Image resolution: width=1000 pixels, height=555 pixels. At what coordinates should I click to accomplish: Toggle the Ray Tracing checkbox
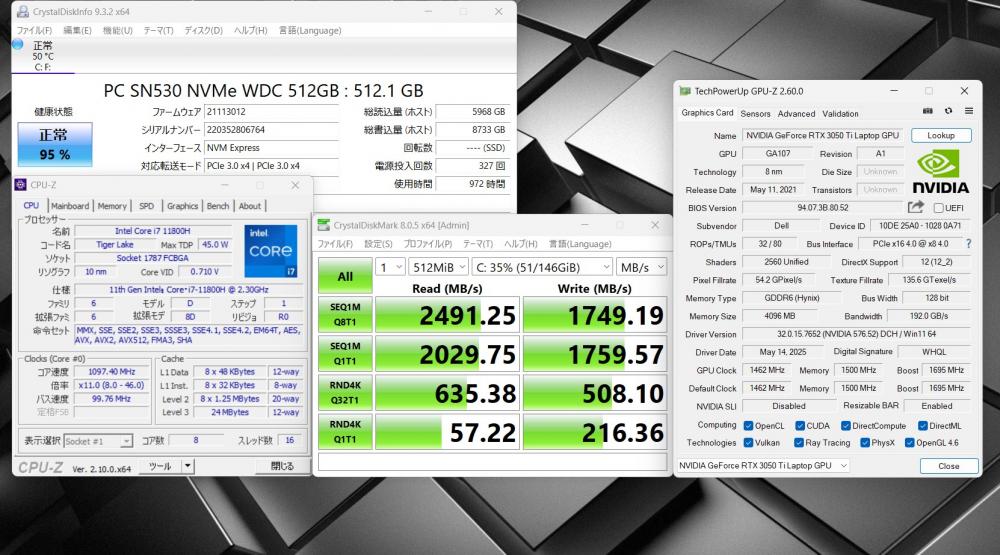[798, 443]
